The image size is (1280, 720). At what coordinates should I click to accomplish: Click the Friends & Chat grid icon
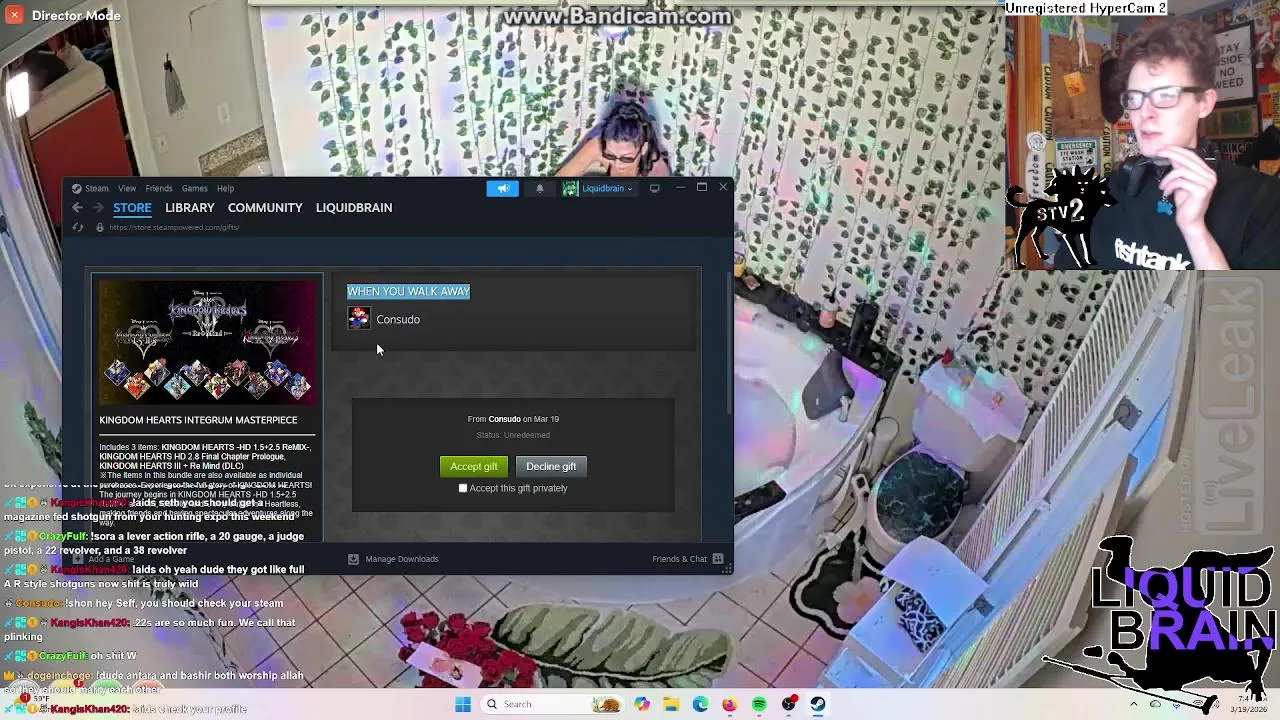(718, 559)
